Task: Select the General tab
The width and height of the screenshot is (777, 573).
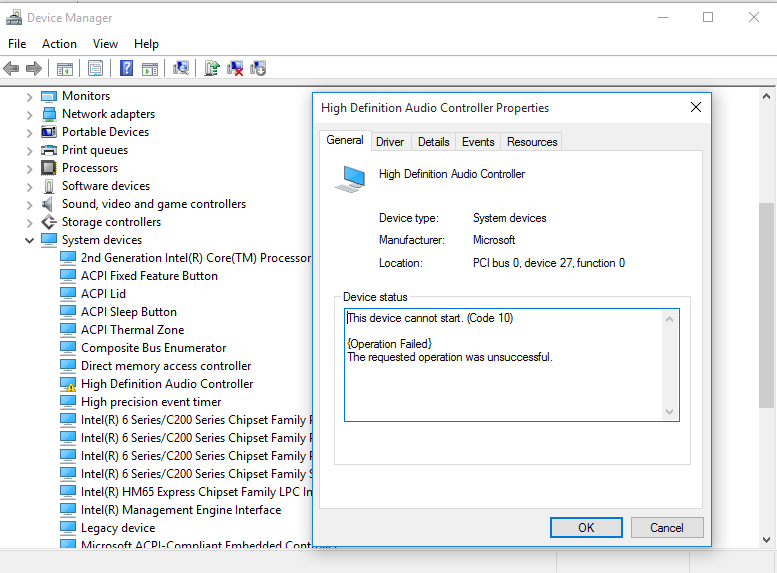Action: pos(345,140)
